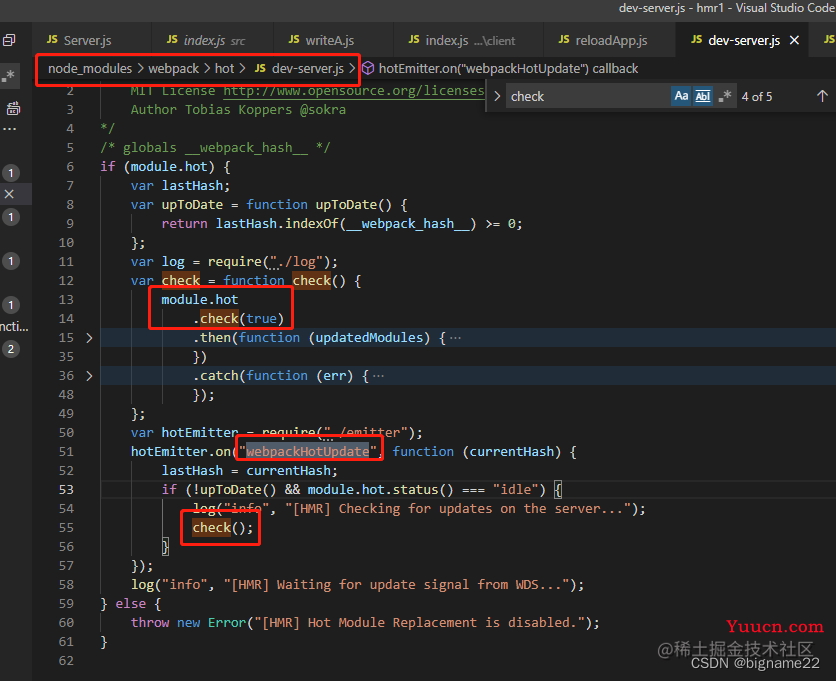Open the opensource.org licenses link
Screen dimensions: 836x681
click(353, 91)
